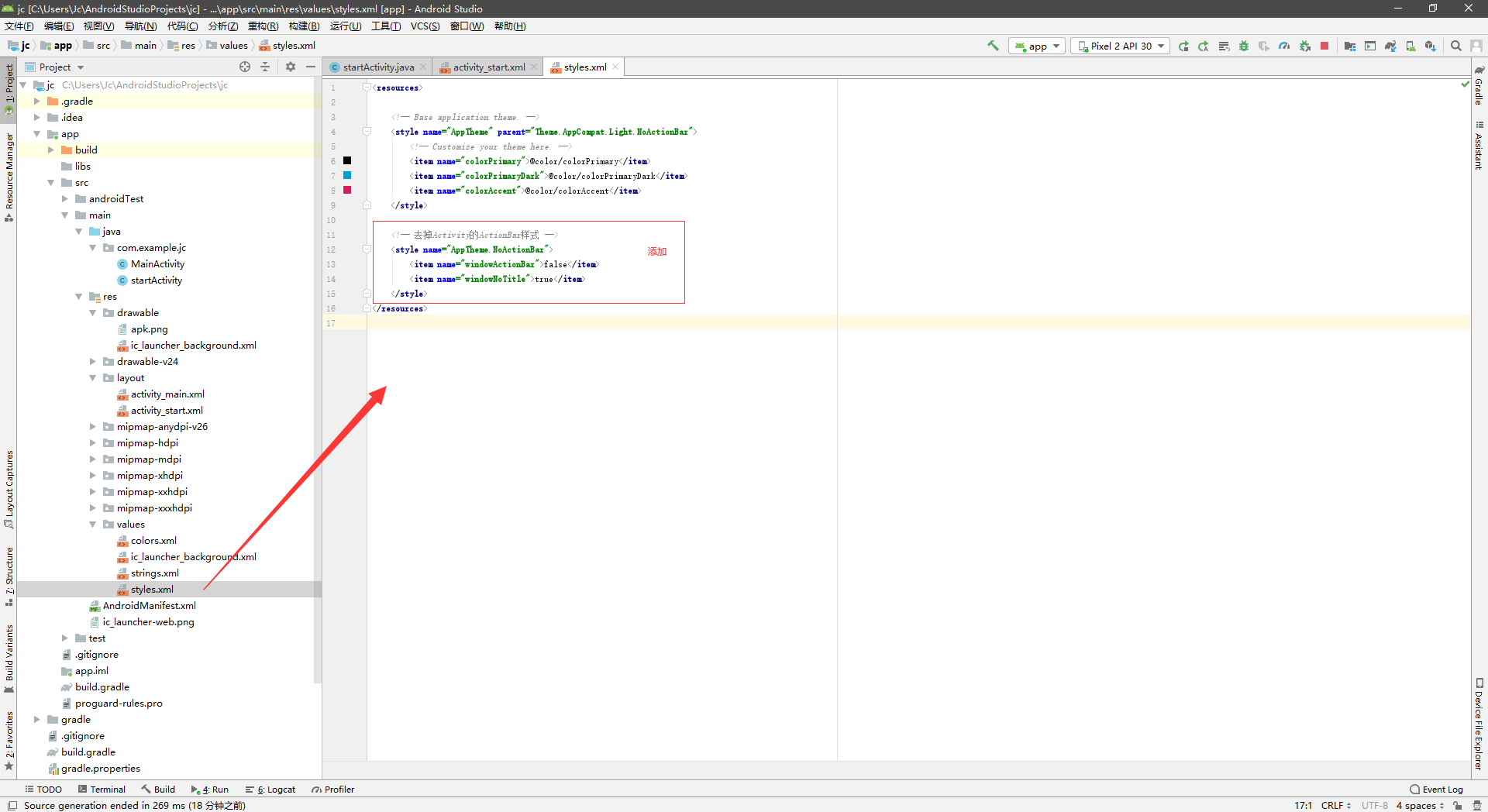Open the AVD Manager icon
This screenshot has height=812, width=1488.
[x=1410, y=46]
